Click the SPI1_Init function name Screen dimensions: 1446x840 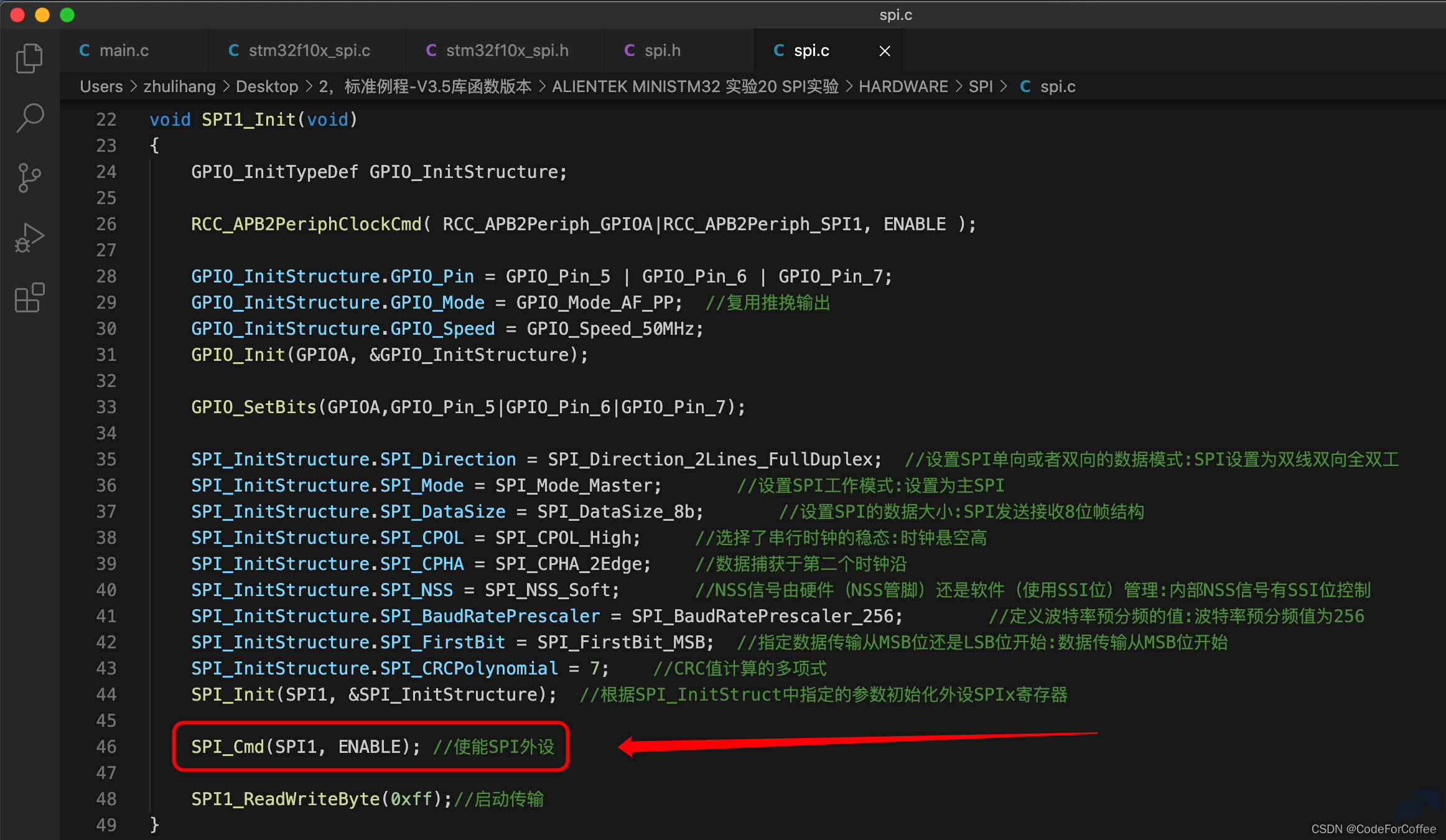tap(249, 119)
